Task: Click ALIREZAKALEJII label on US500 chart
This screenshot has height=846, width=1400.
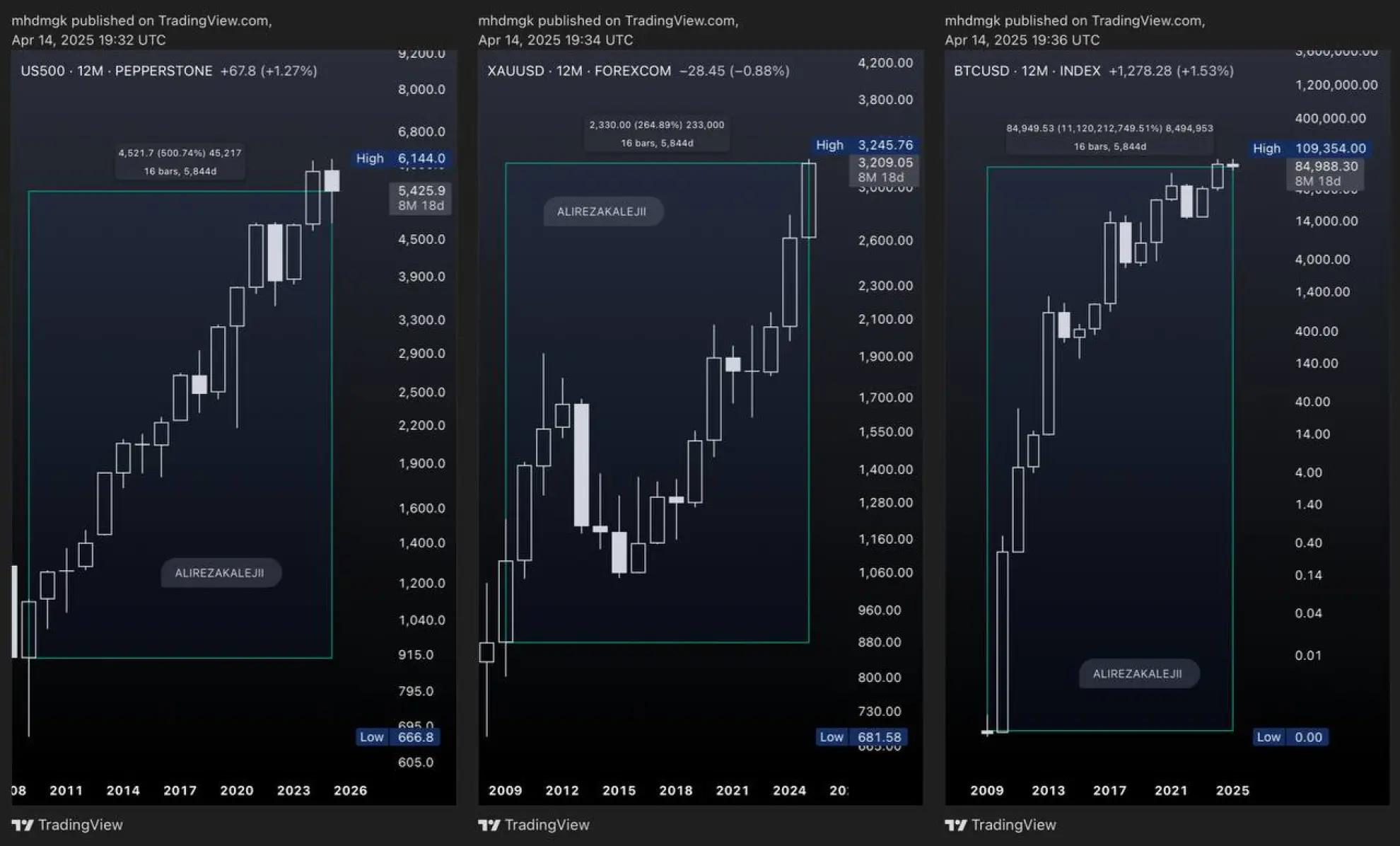Action: pos(220,573)
